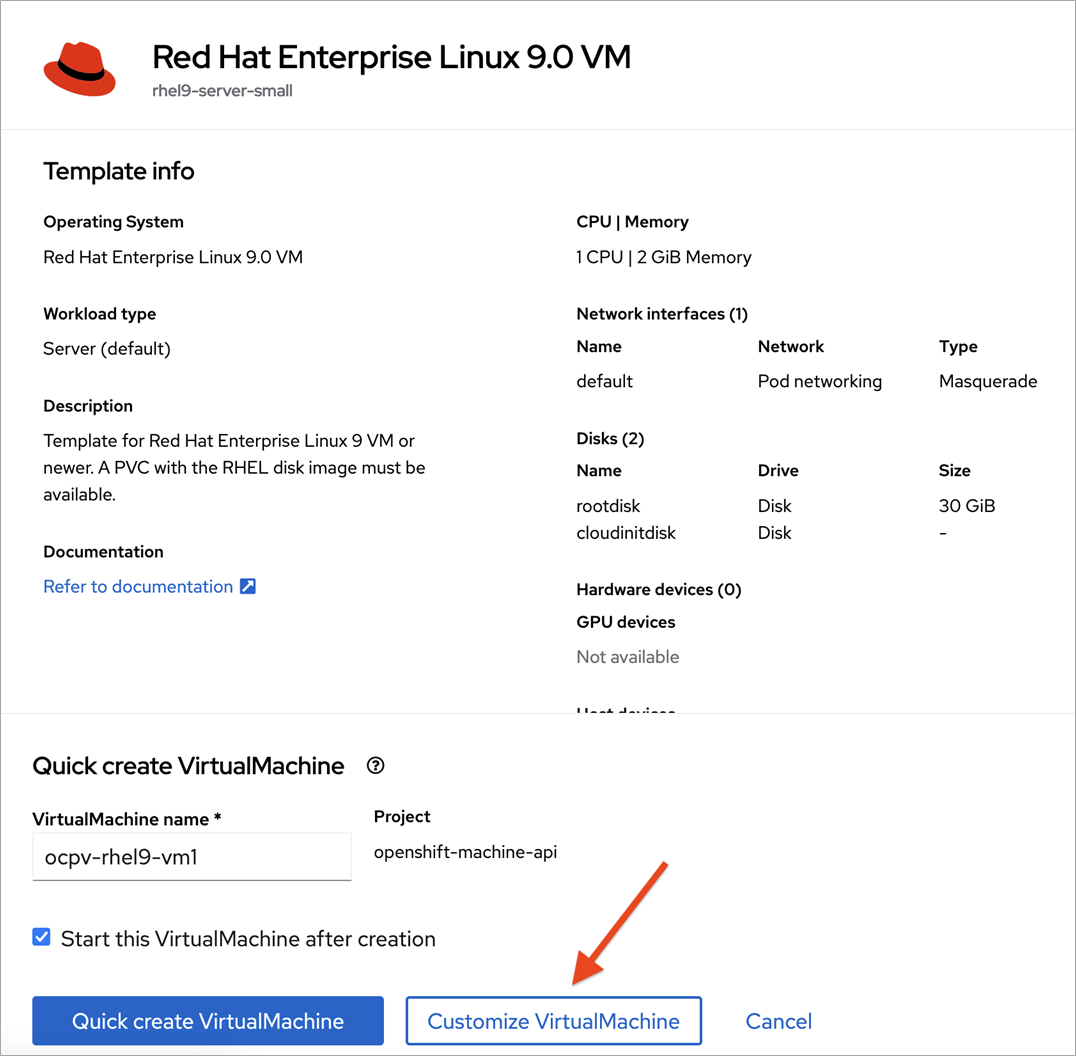
Task: Click the Masquerade type value
Action: click(x=987, y=382)
